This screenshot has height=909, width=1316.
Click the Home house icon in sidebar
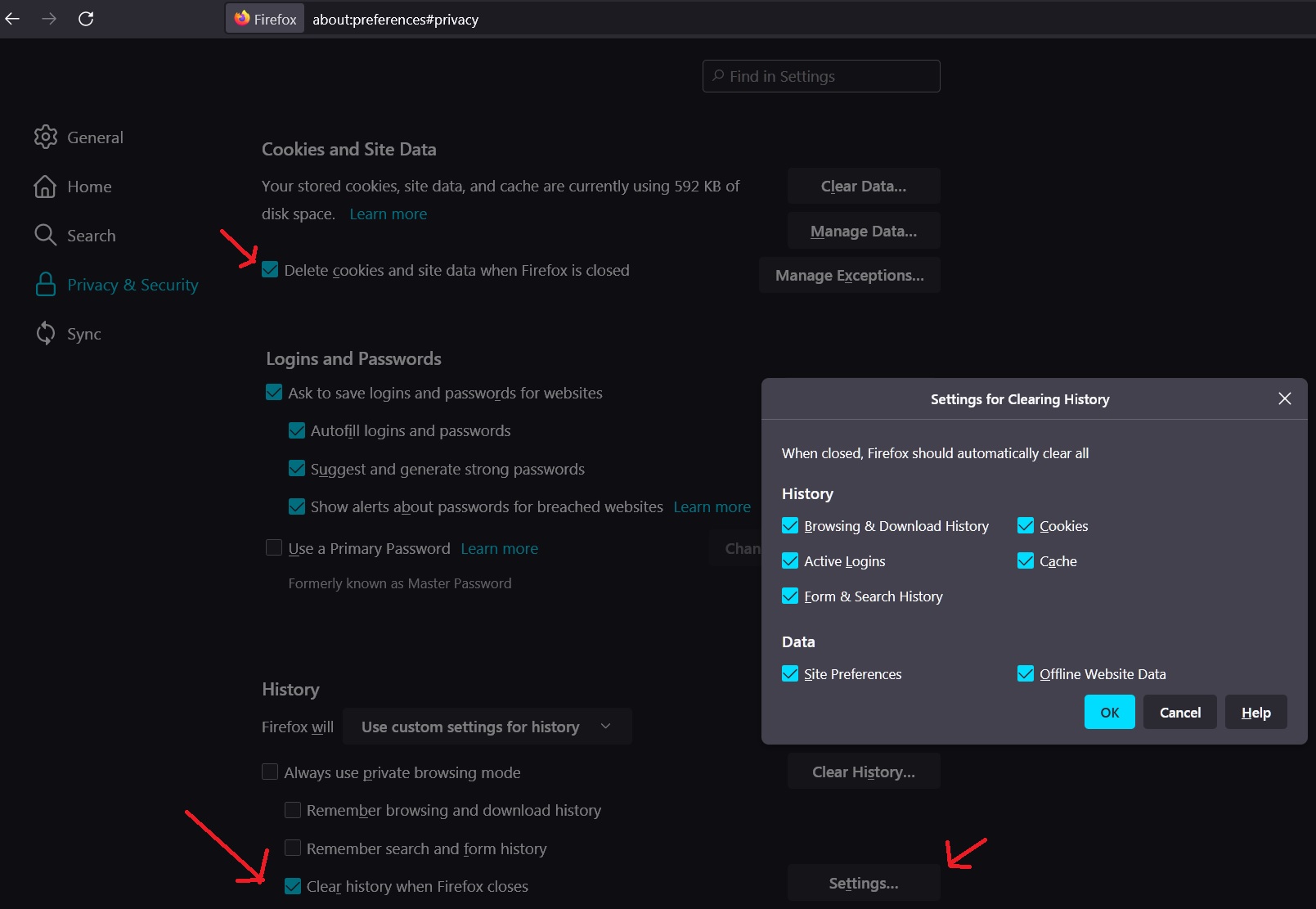coord(45,187)
